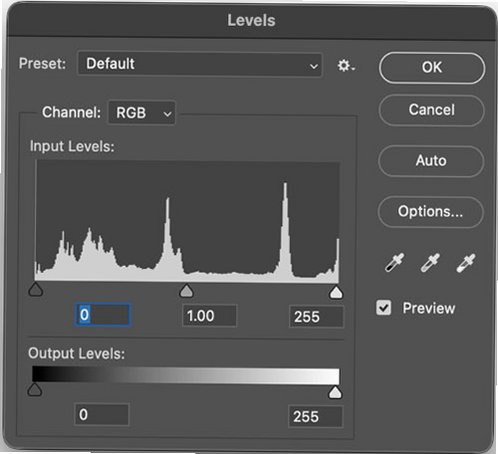Image resolution: width=498 pixels, height=454 pixels.
Task: Select the black point eyedropper
Action: pos(395,263)
